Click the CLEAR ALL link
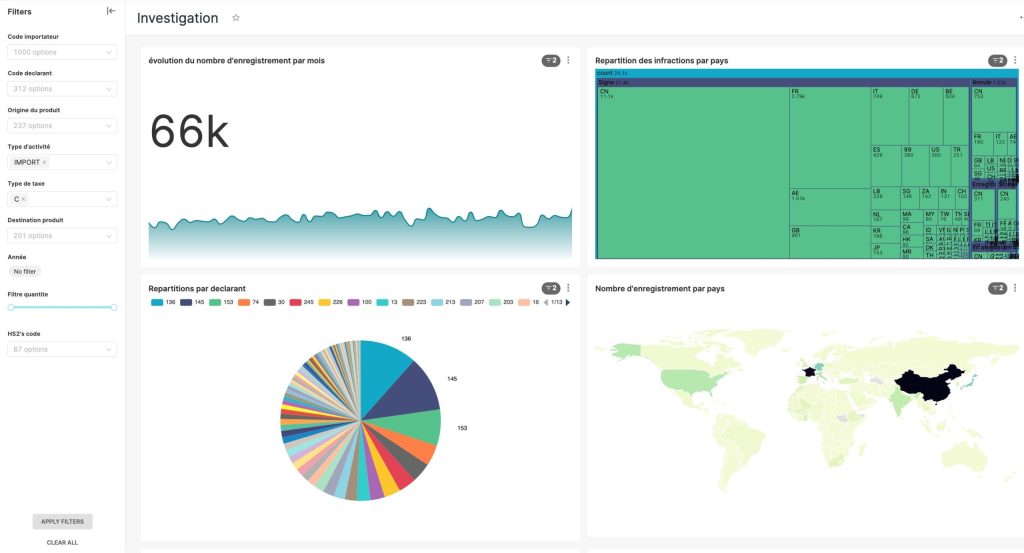 coord(62,543)
